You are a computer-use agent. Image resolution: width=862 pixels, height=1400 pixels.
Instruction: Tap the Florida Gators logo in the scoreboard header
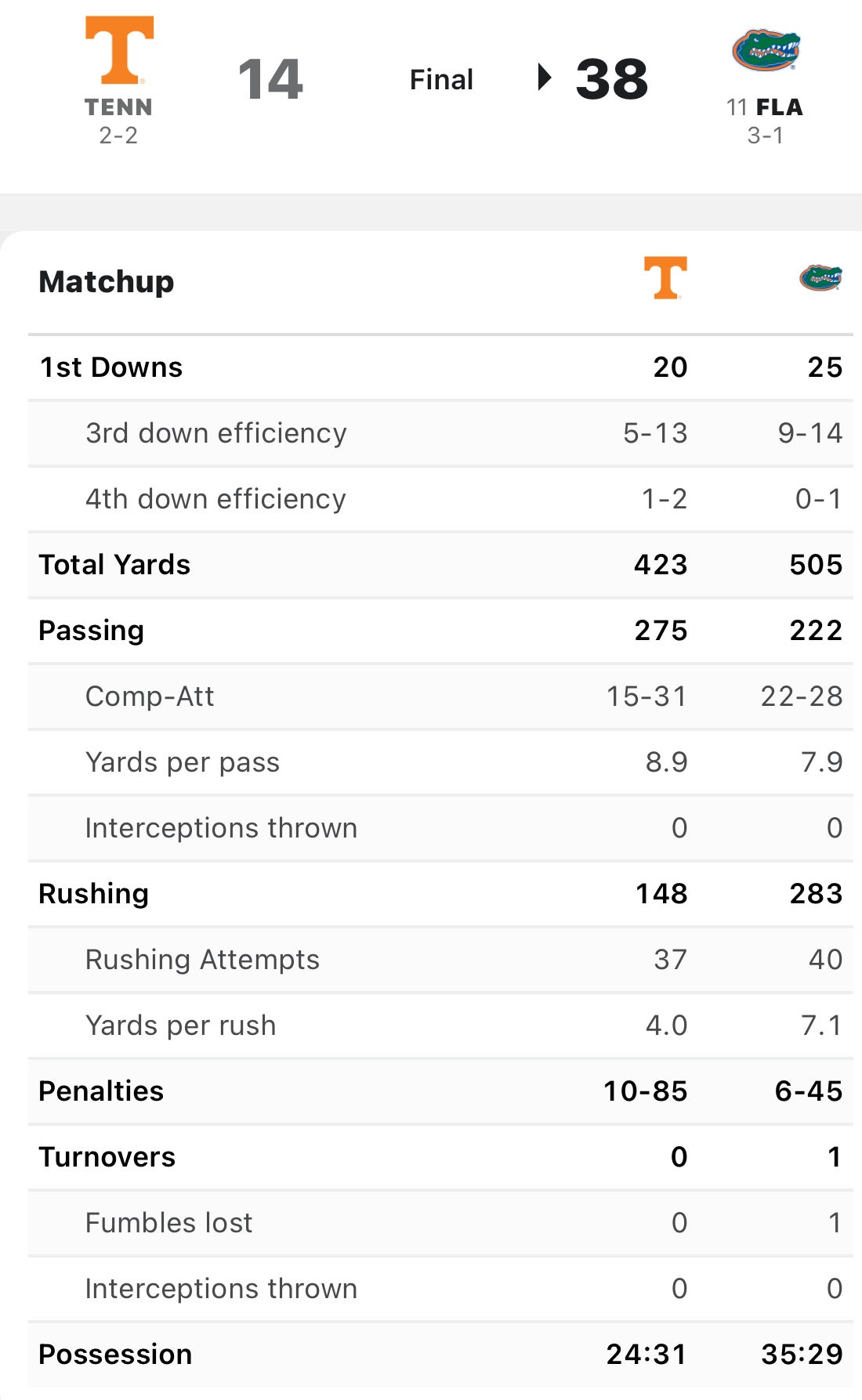[766, 51]
